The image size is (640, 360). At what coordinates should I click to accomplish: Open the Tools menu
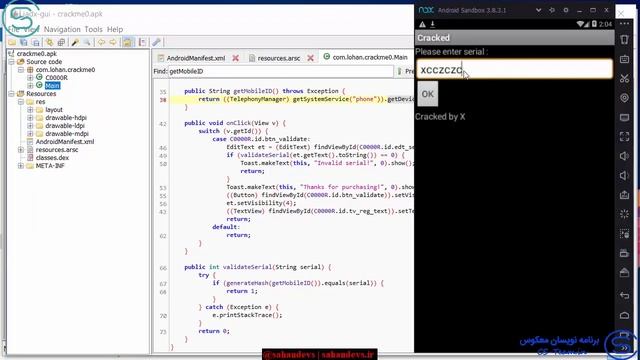pyautogui.click(x=93, y=29)
